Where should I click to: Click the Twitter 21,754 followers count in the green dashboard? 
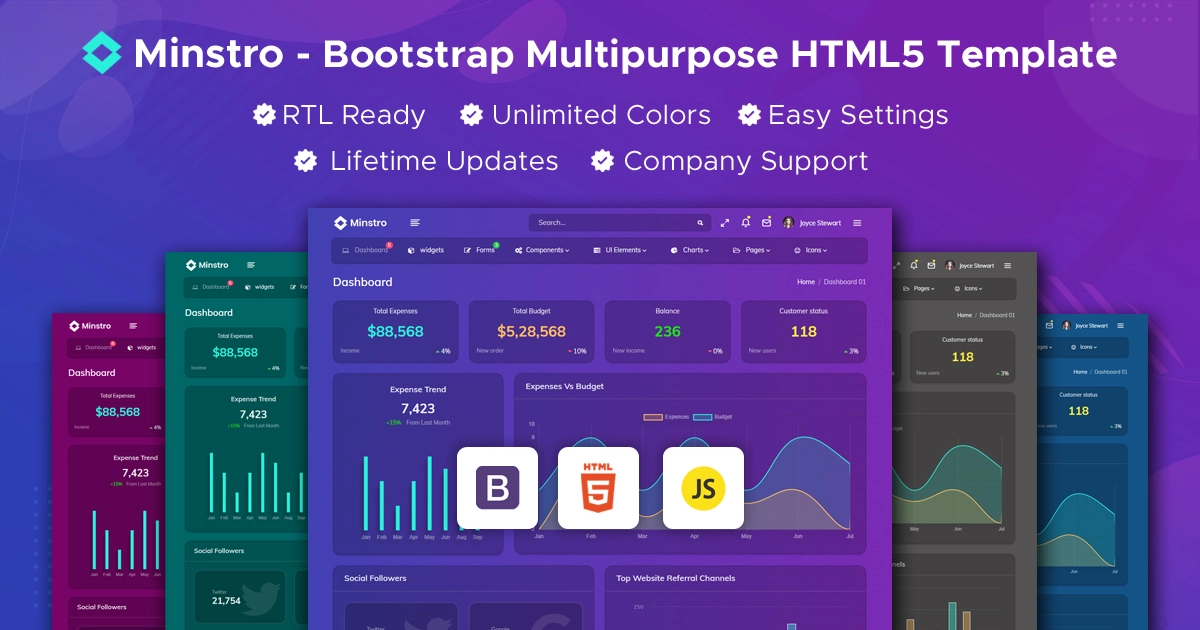click(x=226, y=601)
